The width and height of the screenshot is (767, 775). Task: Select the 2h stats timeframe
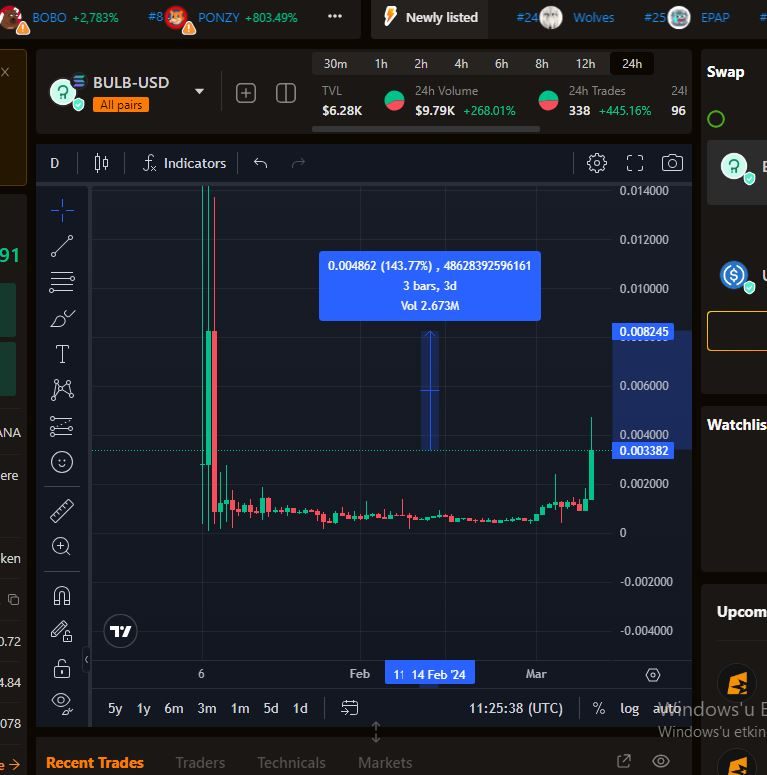(421, 64)
